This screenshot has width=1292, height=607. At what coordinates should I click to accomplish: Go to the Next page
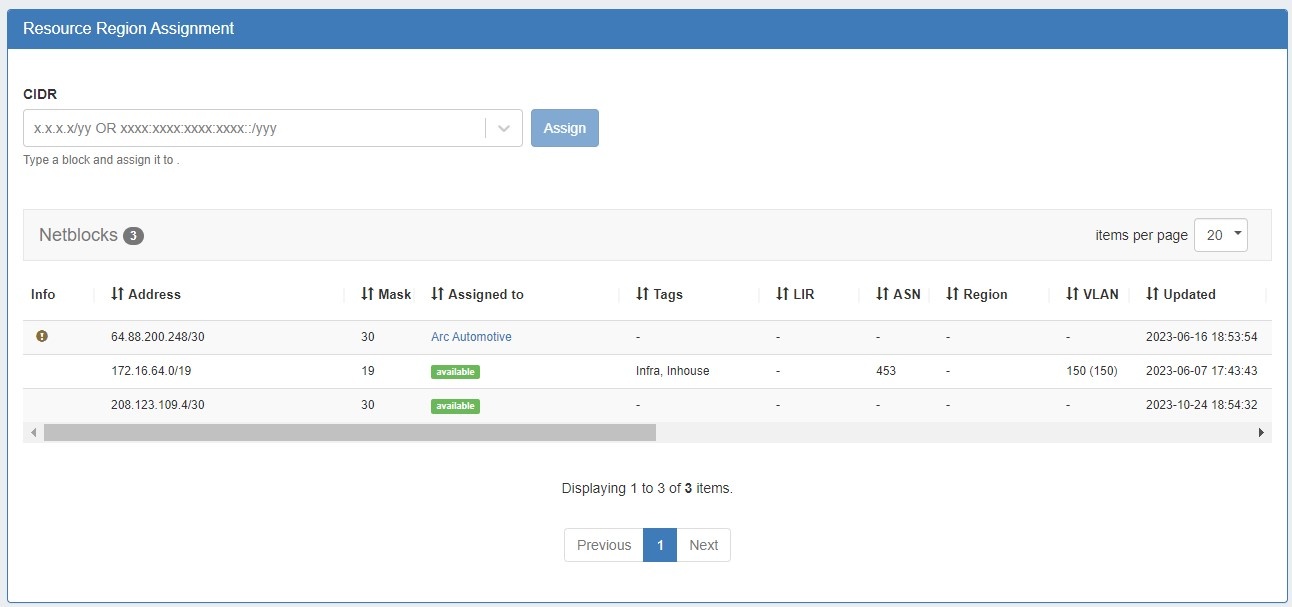pos(703,545)
